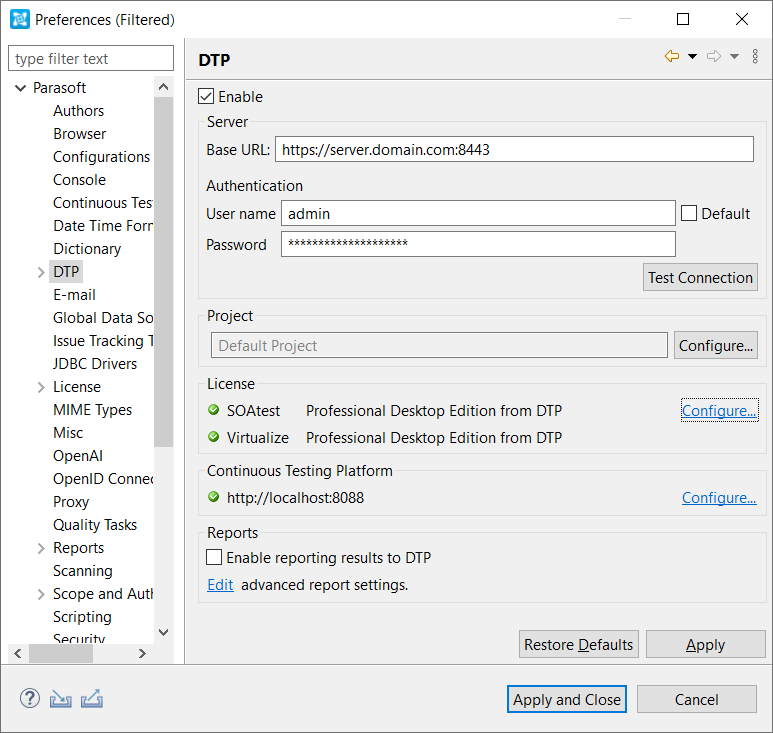Open the back history dropdown arrow

[692, 56]
